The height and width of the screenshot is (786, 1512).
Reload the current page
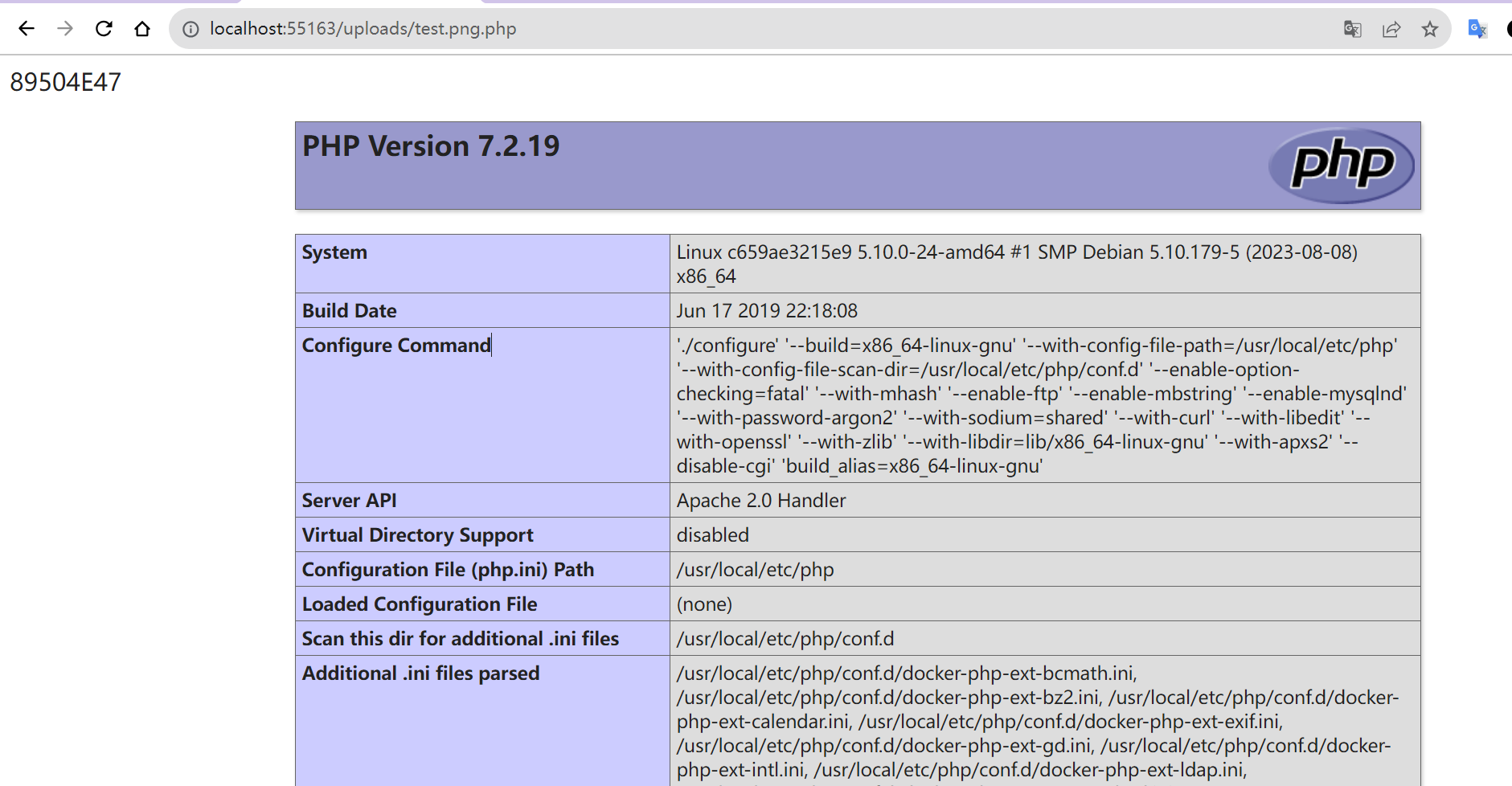(x=104, y=29)
